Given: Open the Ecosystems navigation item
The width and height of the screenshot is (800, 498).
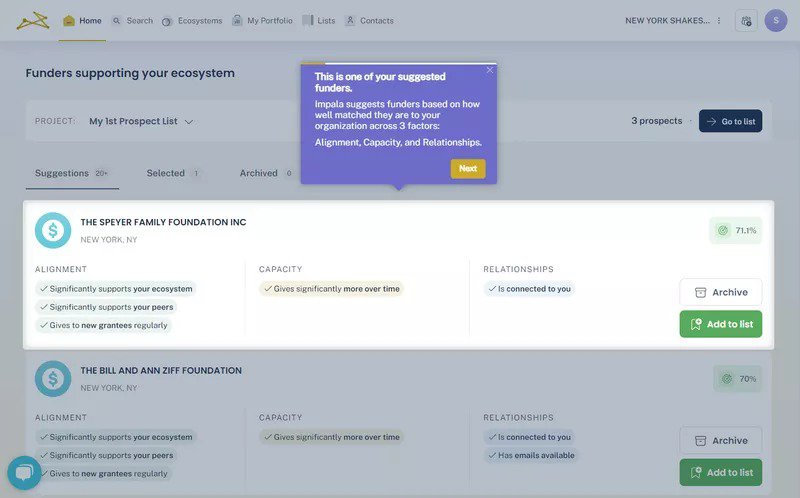Looking at the screenshot, I should pyautogui.click(x=192, y=21).
